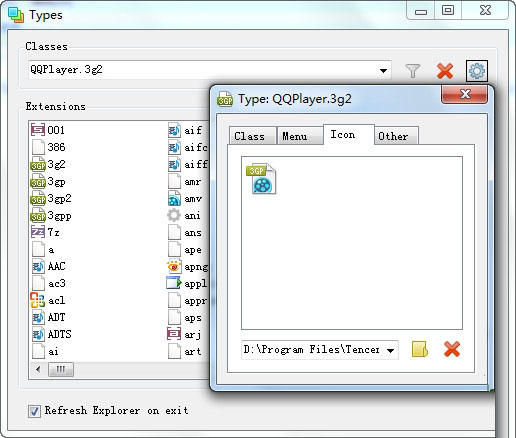
Task: Open class properties with the gear icon
Action: [477, 71]
